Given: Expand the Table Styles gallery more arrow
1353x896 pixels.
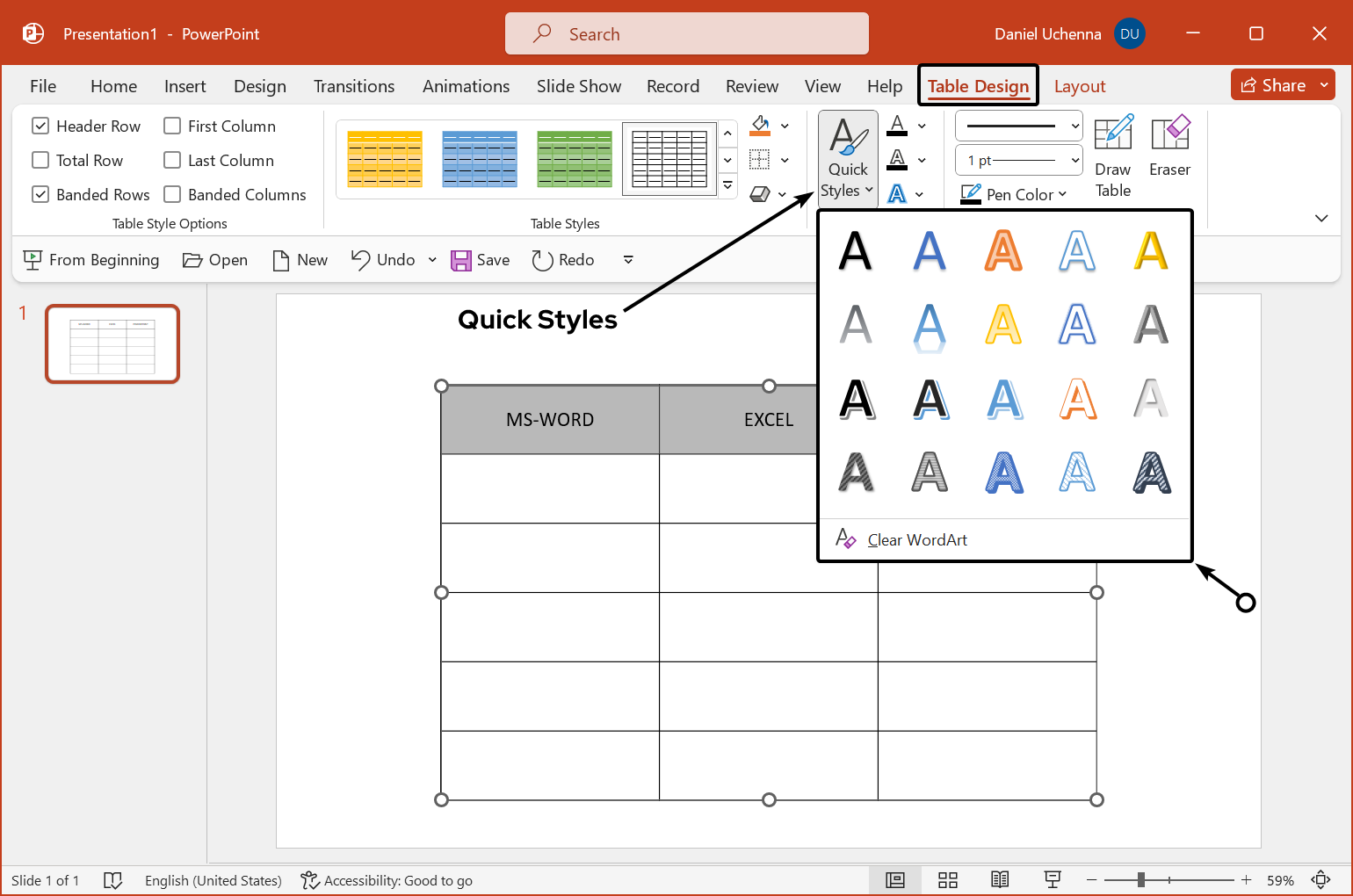Looking at the screenshot, I should (727, 186).
